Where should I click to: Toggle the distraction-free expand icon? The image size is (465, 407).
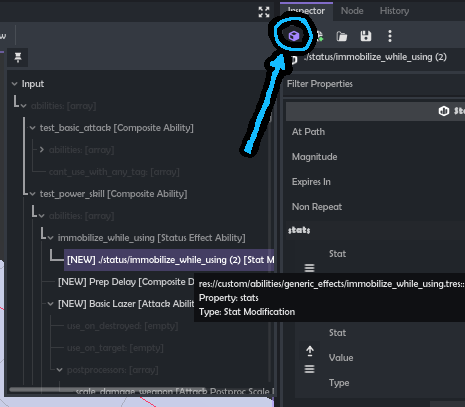point(264,12)
